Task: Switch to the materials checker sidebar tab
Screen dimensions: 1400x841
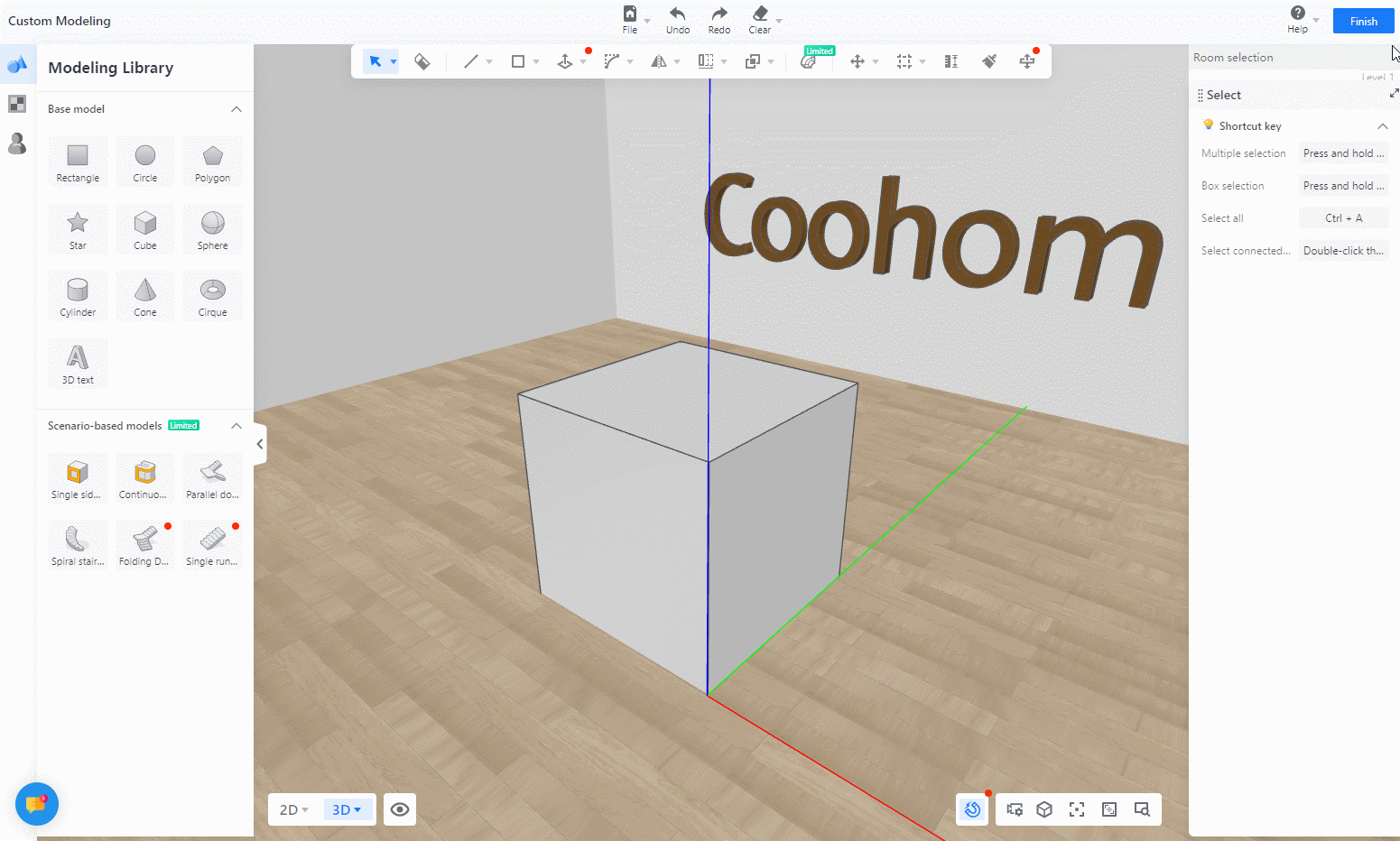Action: tap(17, 104)
